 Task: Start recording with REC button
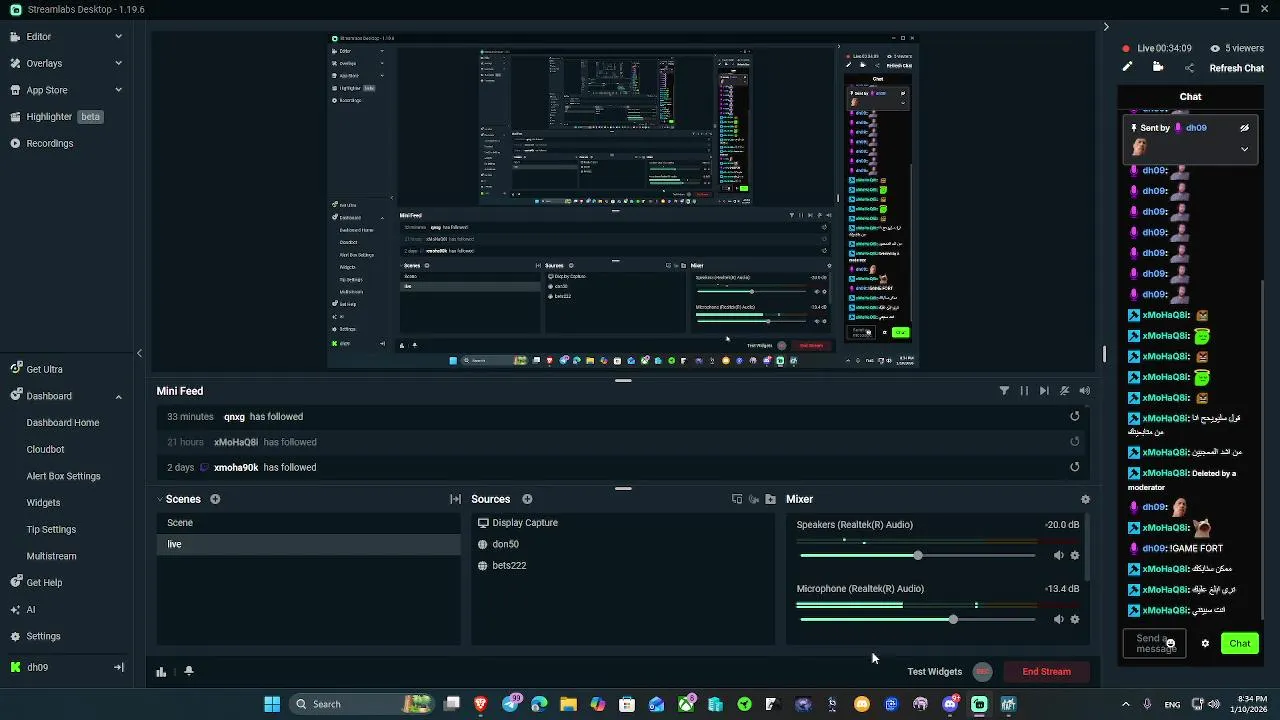pos(983,671)
